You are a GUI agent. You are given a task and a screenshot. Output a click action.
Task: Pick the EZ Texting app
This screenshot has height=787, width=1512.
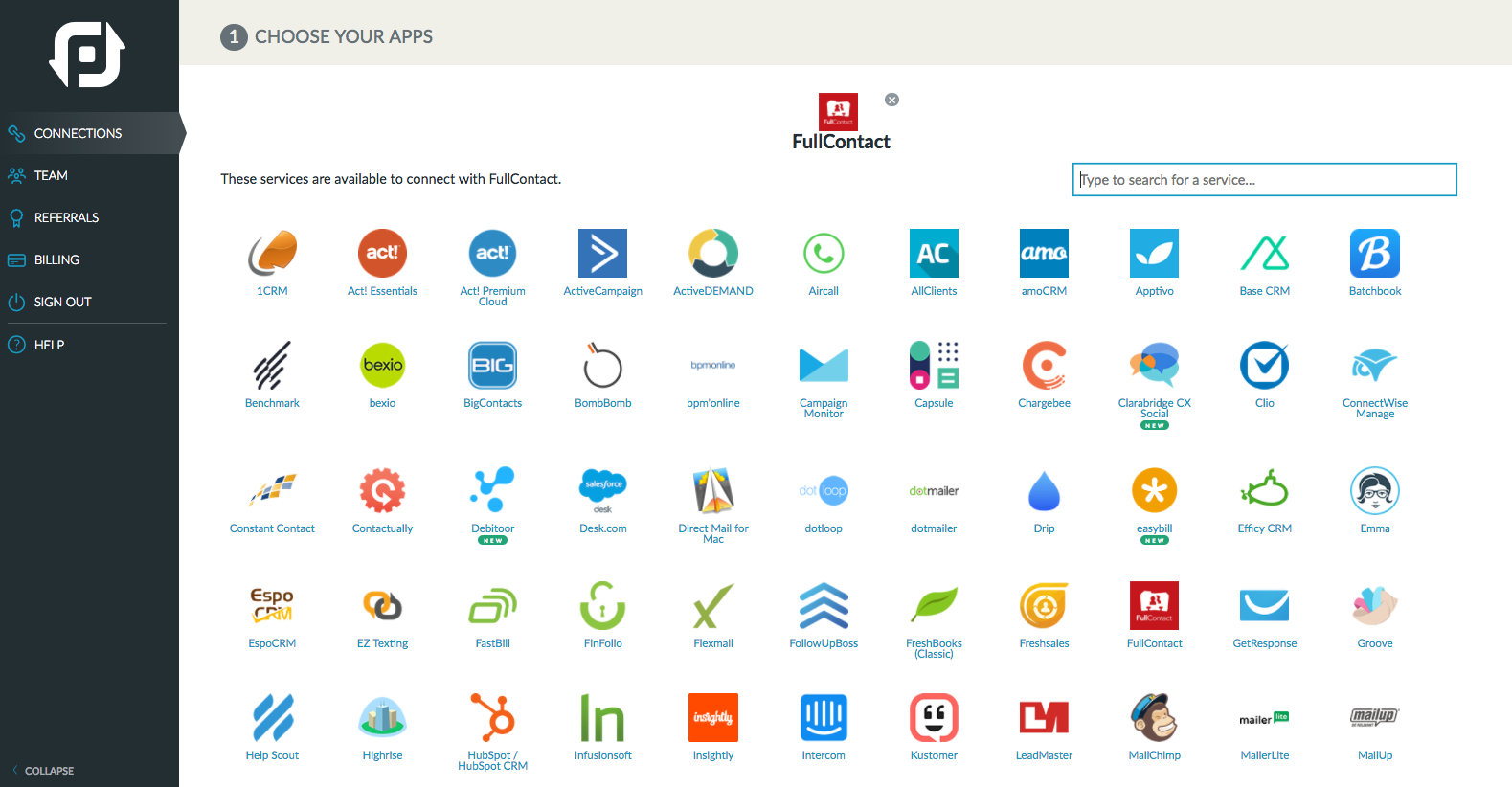click(x=382, y=605)
